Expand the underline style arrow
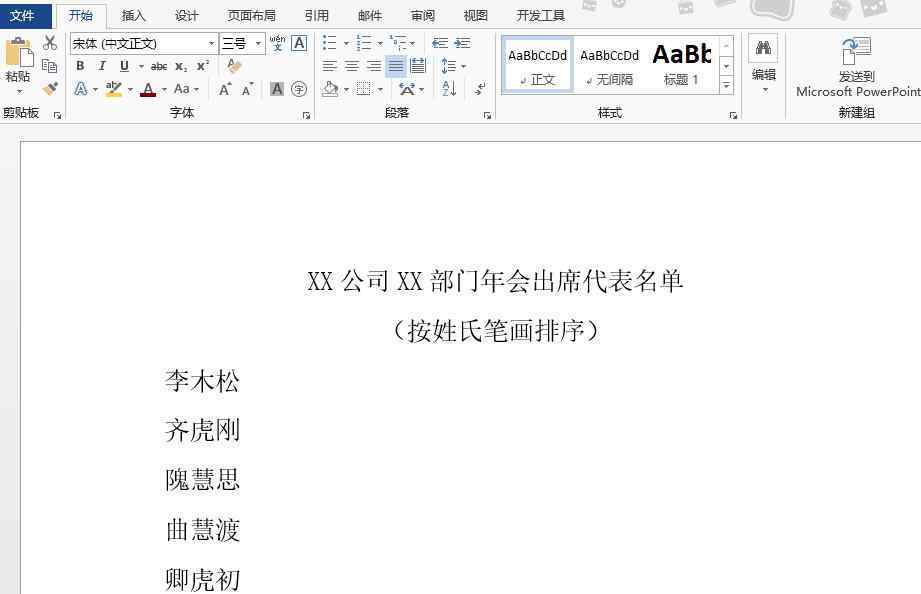This screenshot has height=594, width=921. 141,66
